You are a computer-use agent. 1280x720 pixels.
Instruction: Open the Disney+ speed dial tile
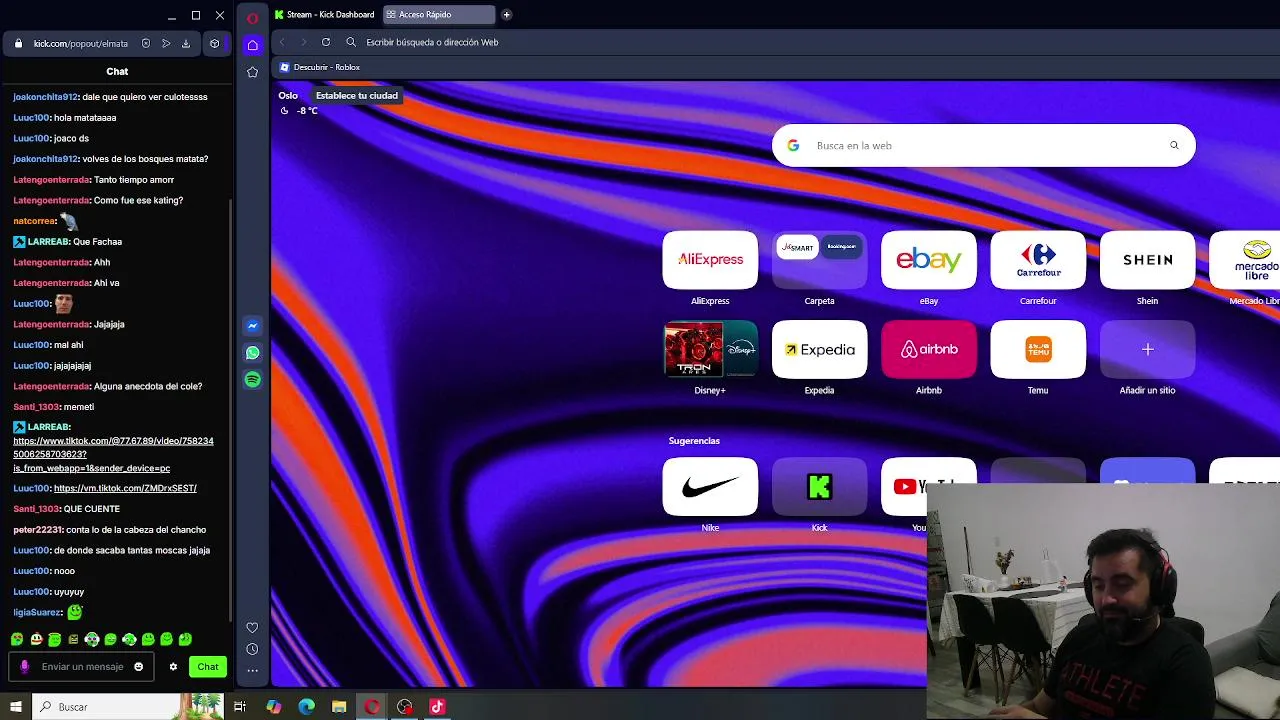click(710, 349)
